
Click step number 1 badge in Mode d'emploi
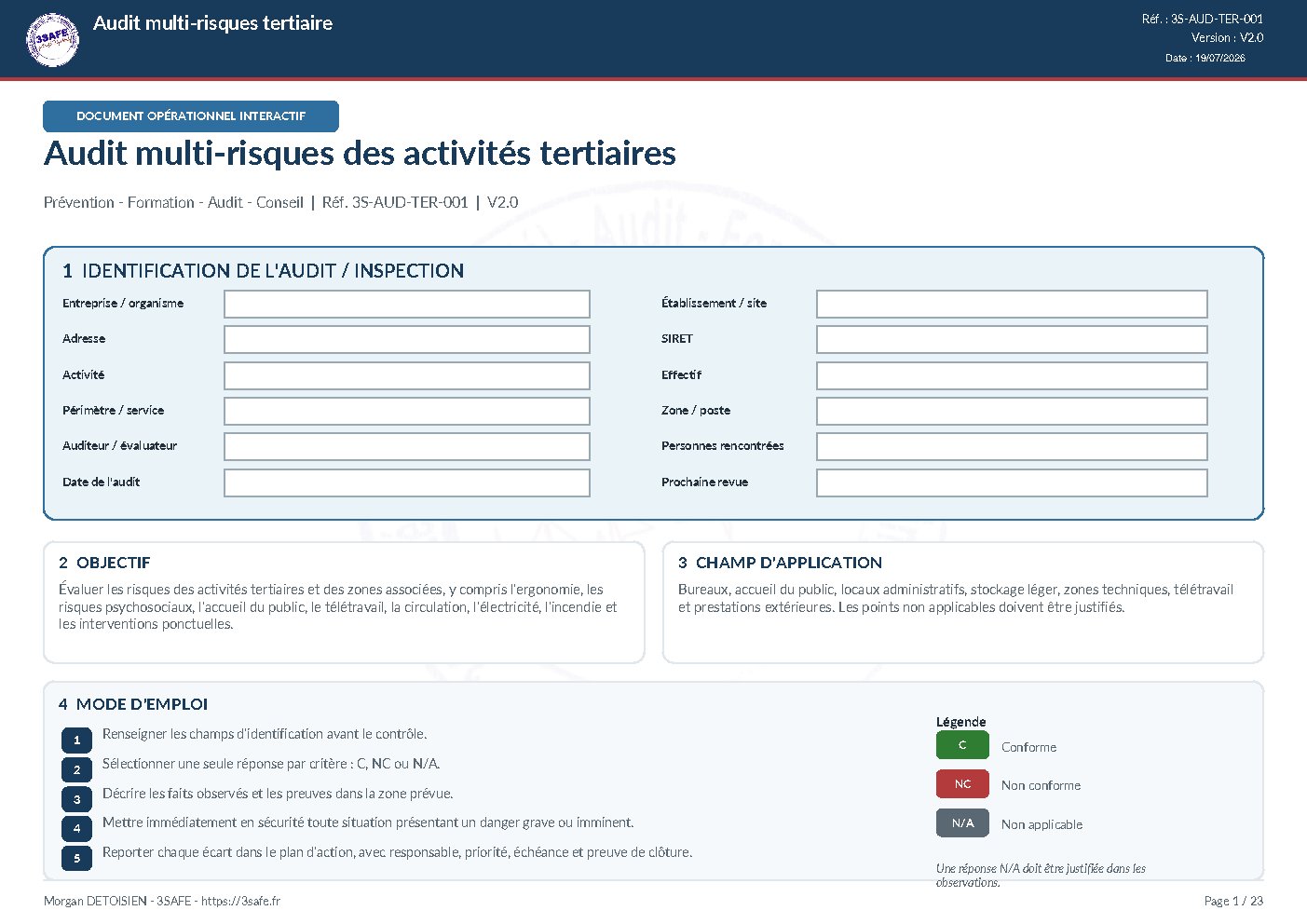pyautogui.click(x=76, y=741)
